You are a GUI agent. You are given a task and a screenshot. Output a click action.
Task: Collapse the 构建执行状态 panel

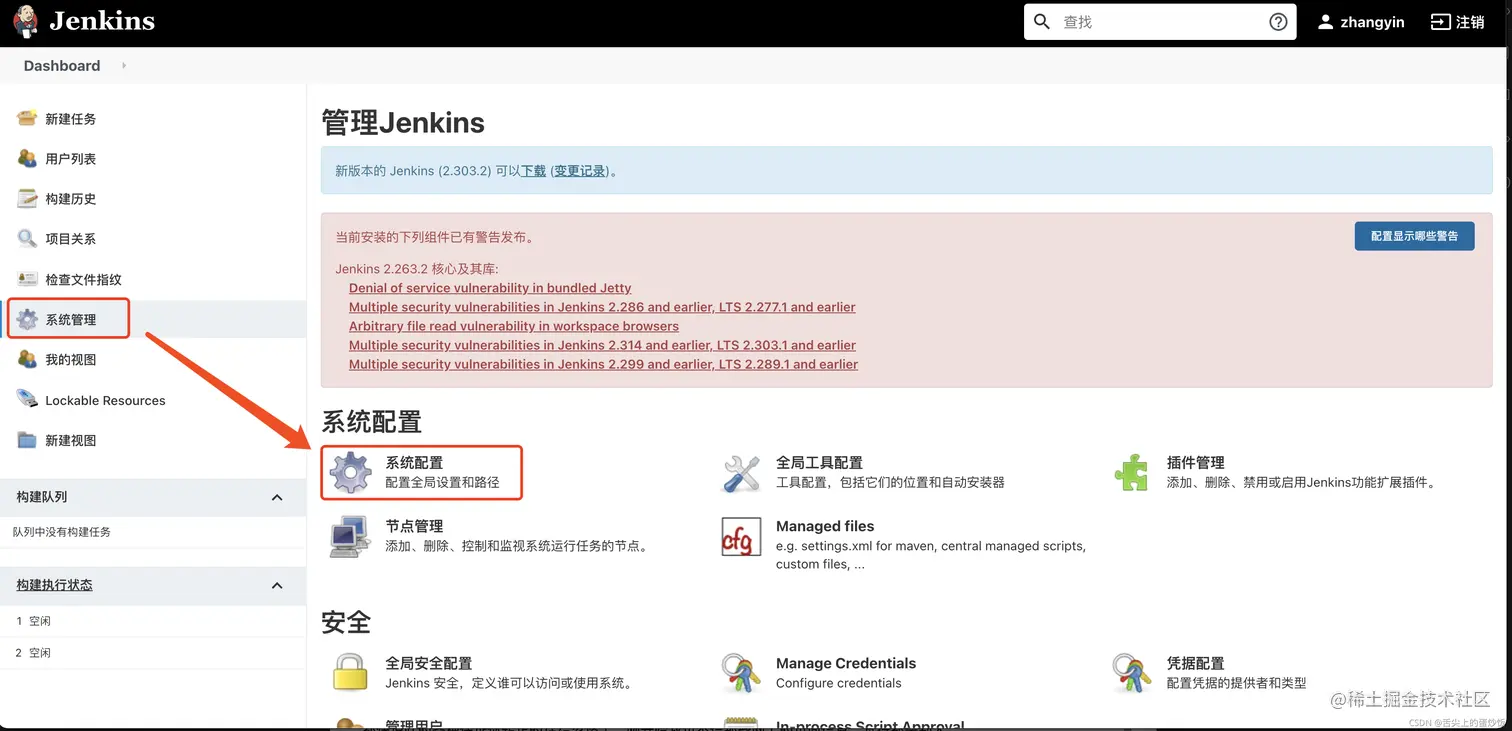(x=277, y=585)
